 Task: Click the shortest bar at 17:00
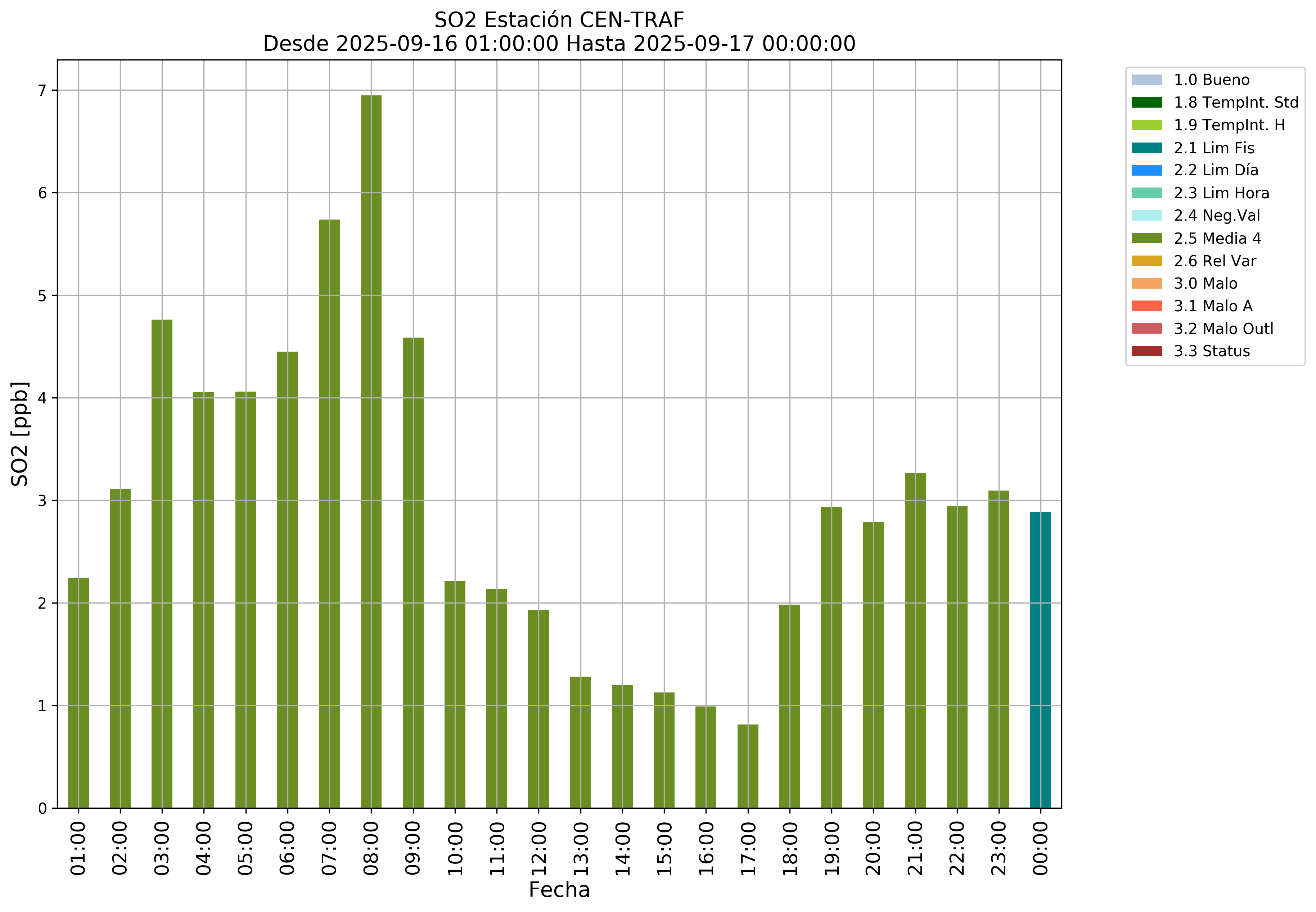(x=747, y=766)
